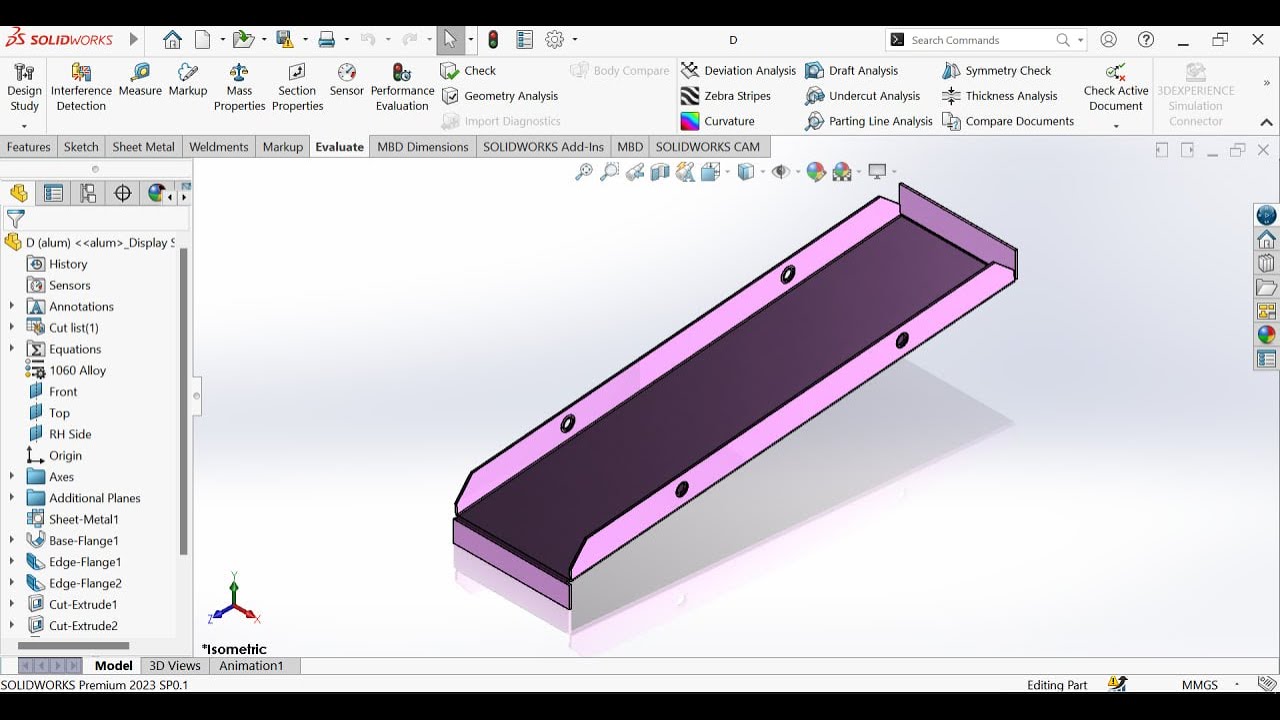This screenshot has height=720, width=1280.
Task: Select the 1060 Alloy material entry
Action: coord(77,370)
